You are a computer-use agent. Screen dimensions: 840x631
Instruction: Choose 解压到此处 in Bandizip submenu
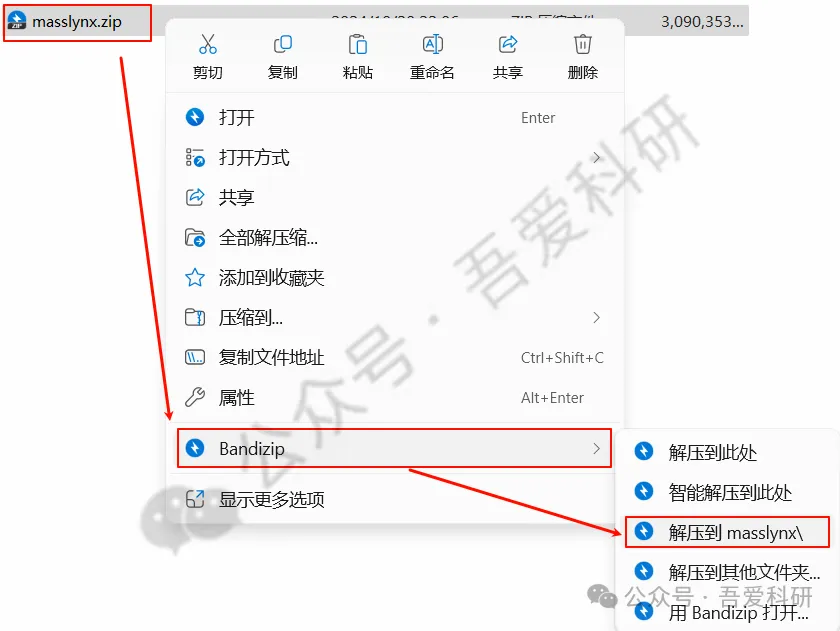point(727,453)
